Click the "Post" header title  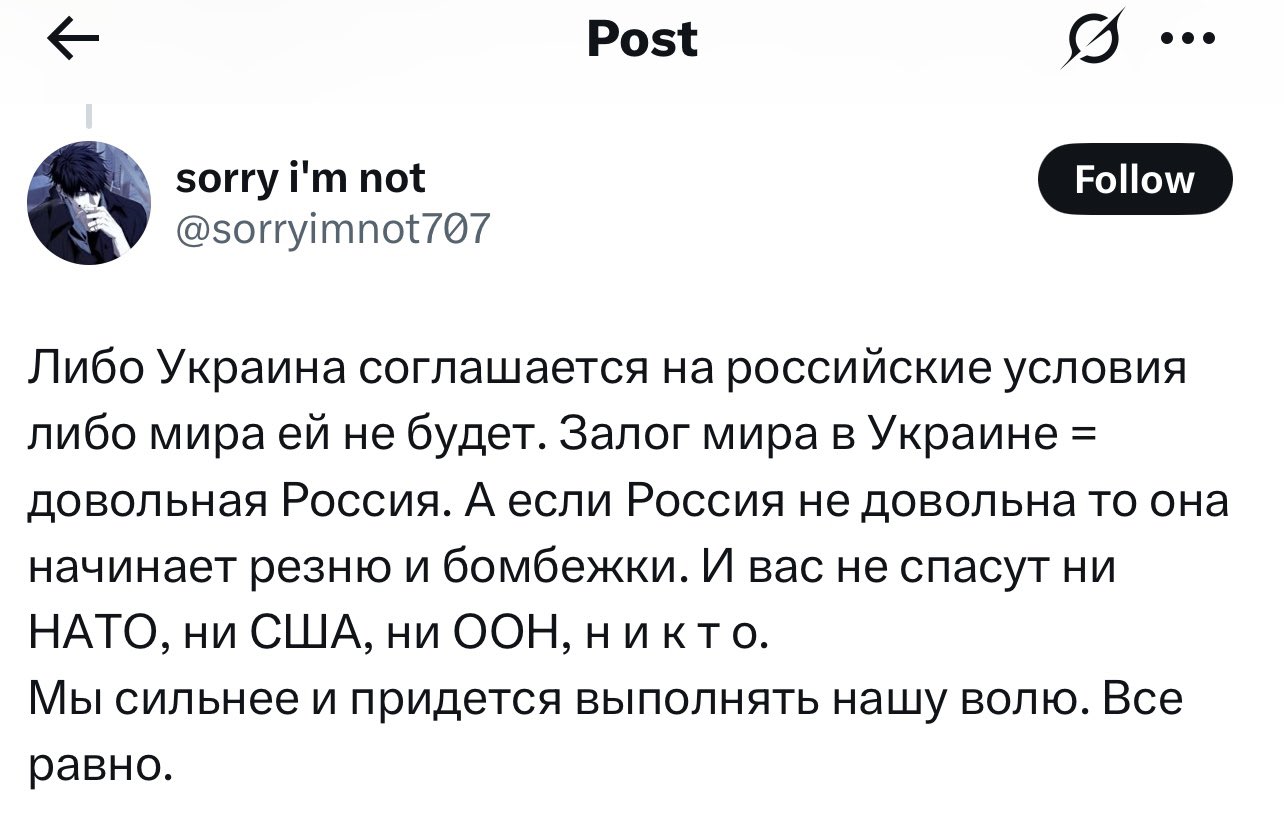[642, 39]
